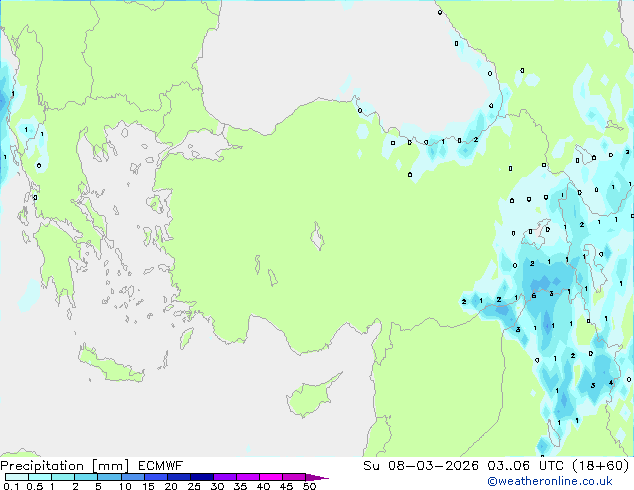Click the '0.5' legend value
Viewport: 634px width, 490px height.
click(x=34, y=486)
